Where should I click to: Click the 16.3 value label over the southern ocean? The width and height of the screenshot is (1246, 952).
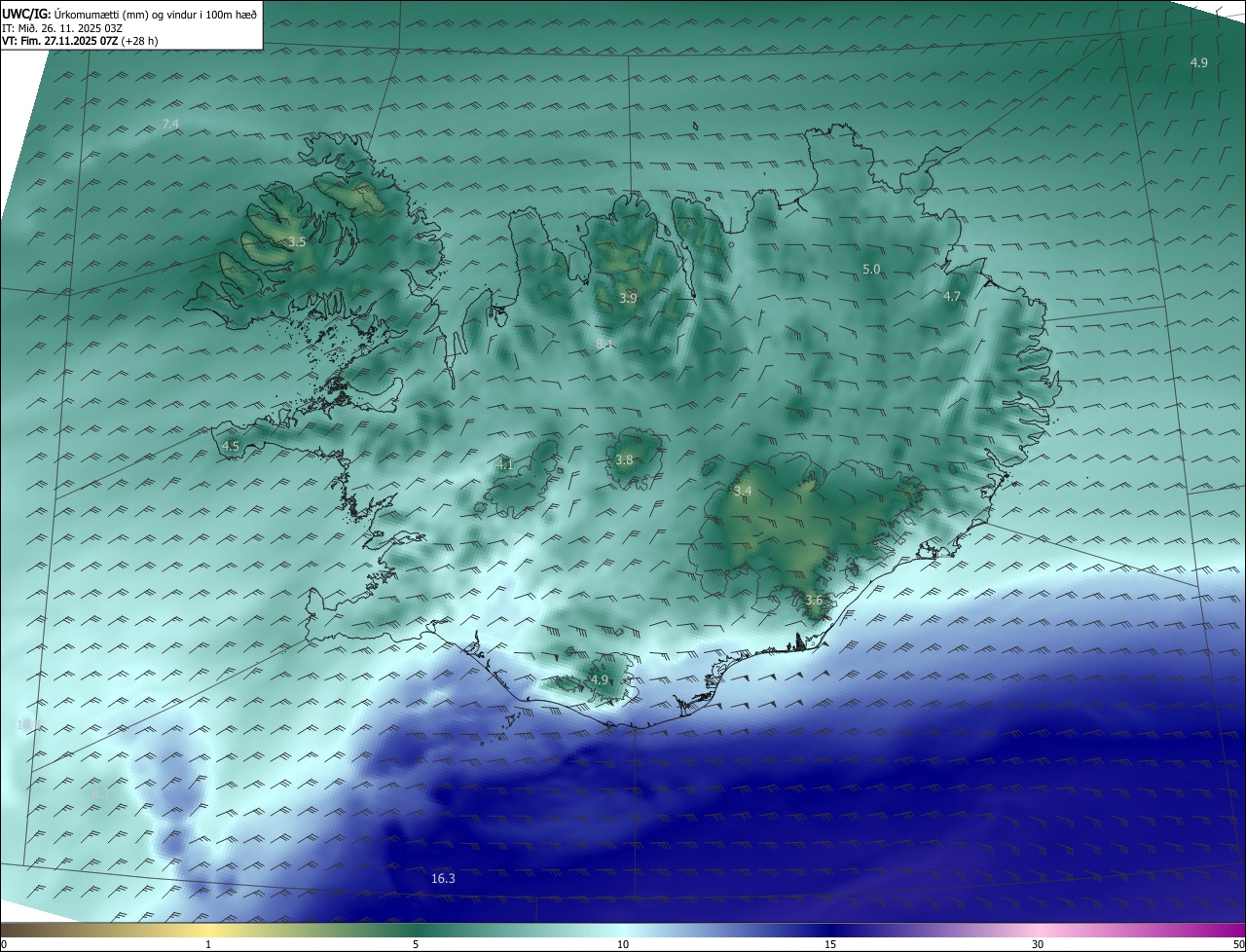click(x=443, y=878)
